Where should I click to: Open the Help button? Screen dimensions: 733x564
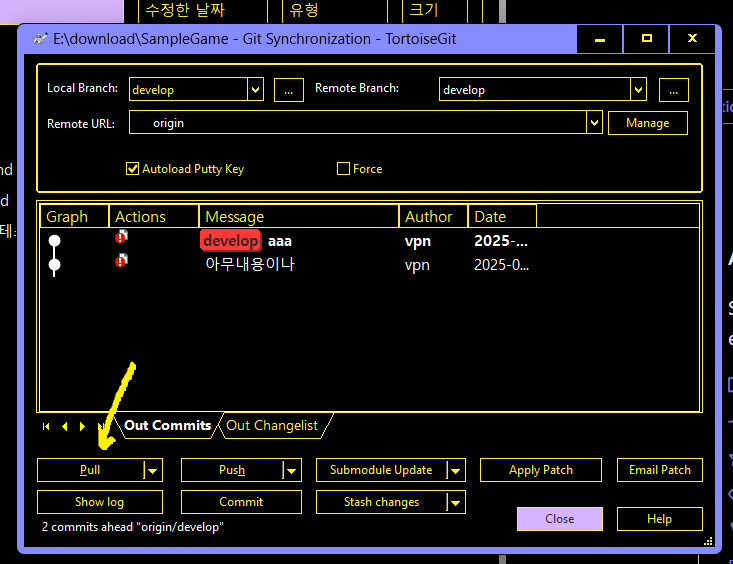(x=660, y=519)
